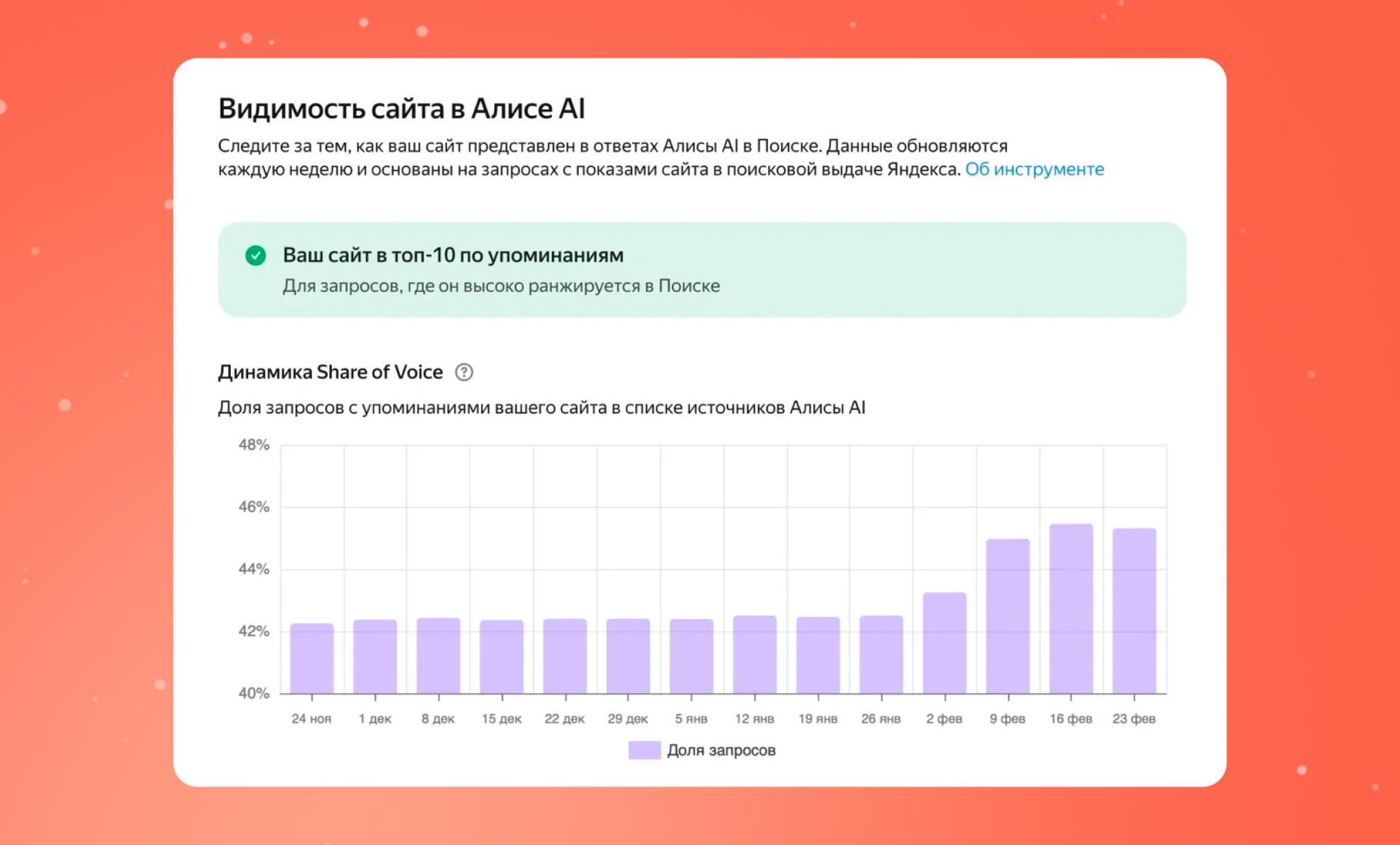
Task: Select the 2 фев chart bar
Action: (x=945, y=643)
